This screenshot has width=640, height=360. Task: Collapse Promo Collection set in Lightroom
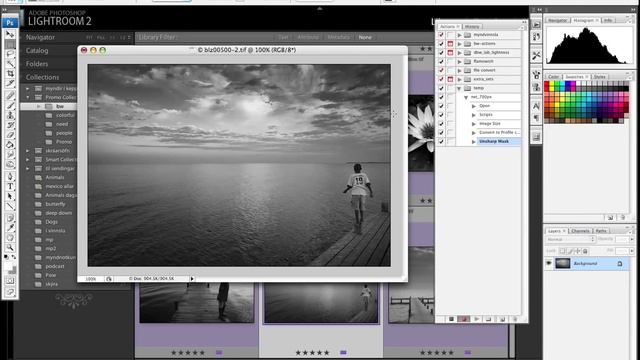point(28,97)
